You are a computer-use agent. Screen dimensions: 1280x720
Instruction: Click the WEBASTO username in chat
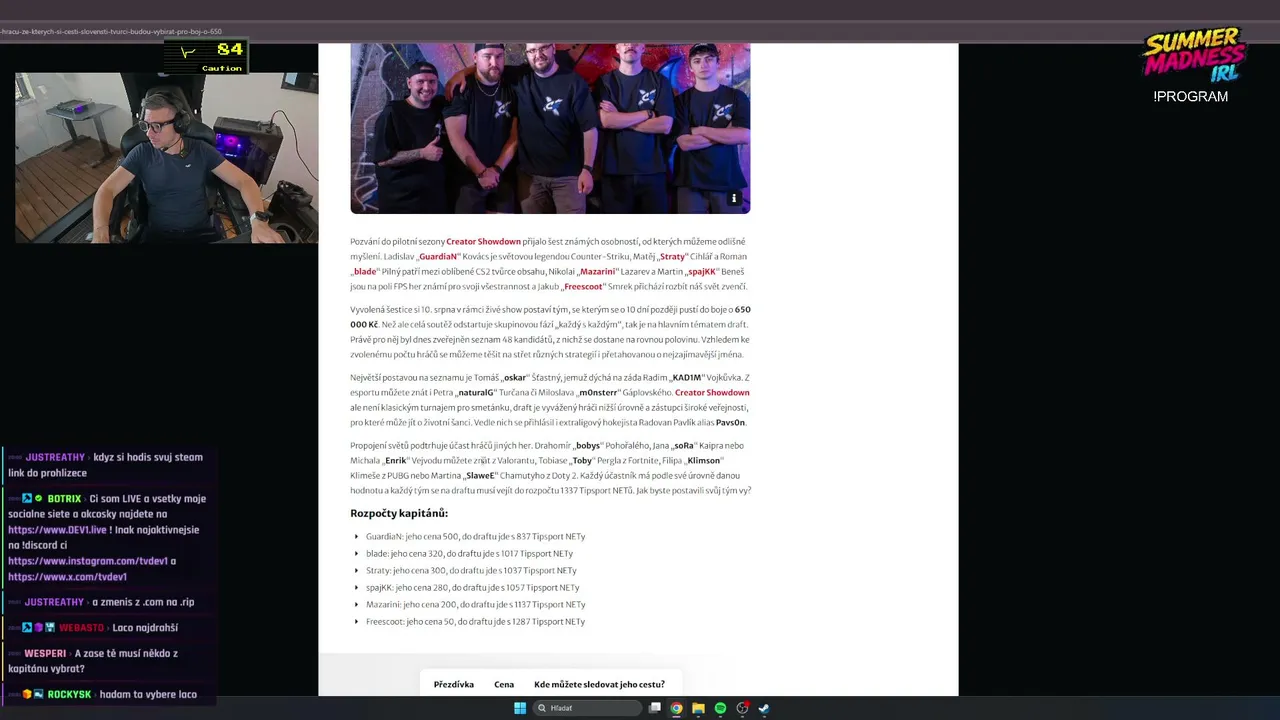81,628
